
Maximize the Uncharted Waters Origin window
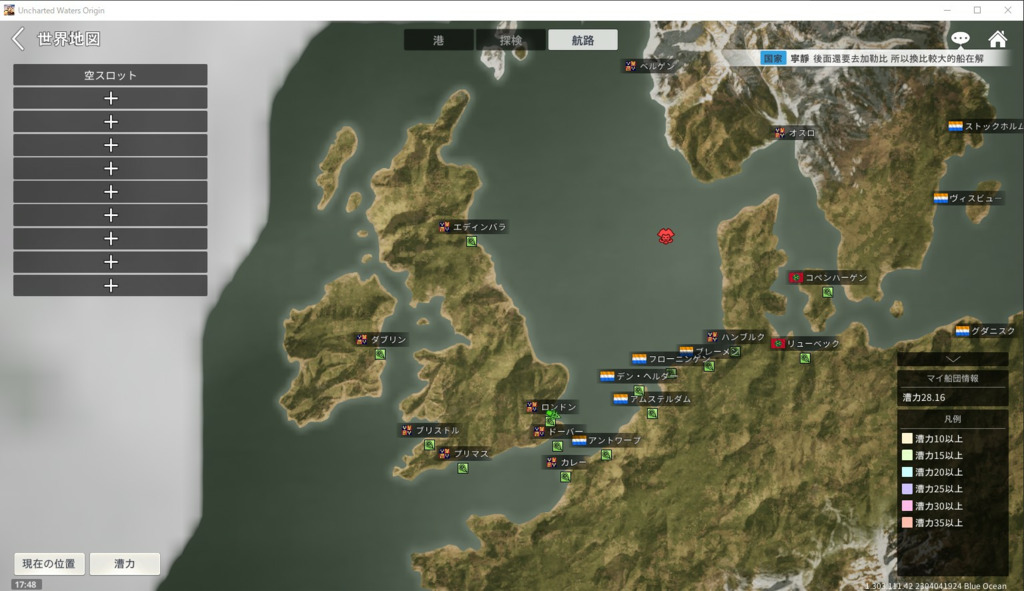coord(977,10)
